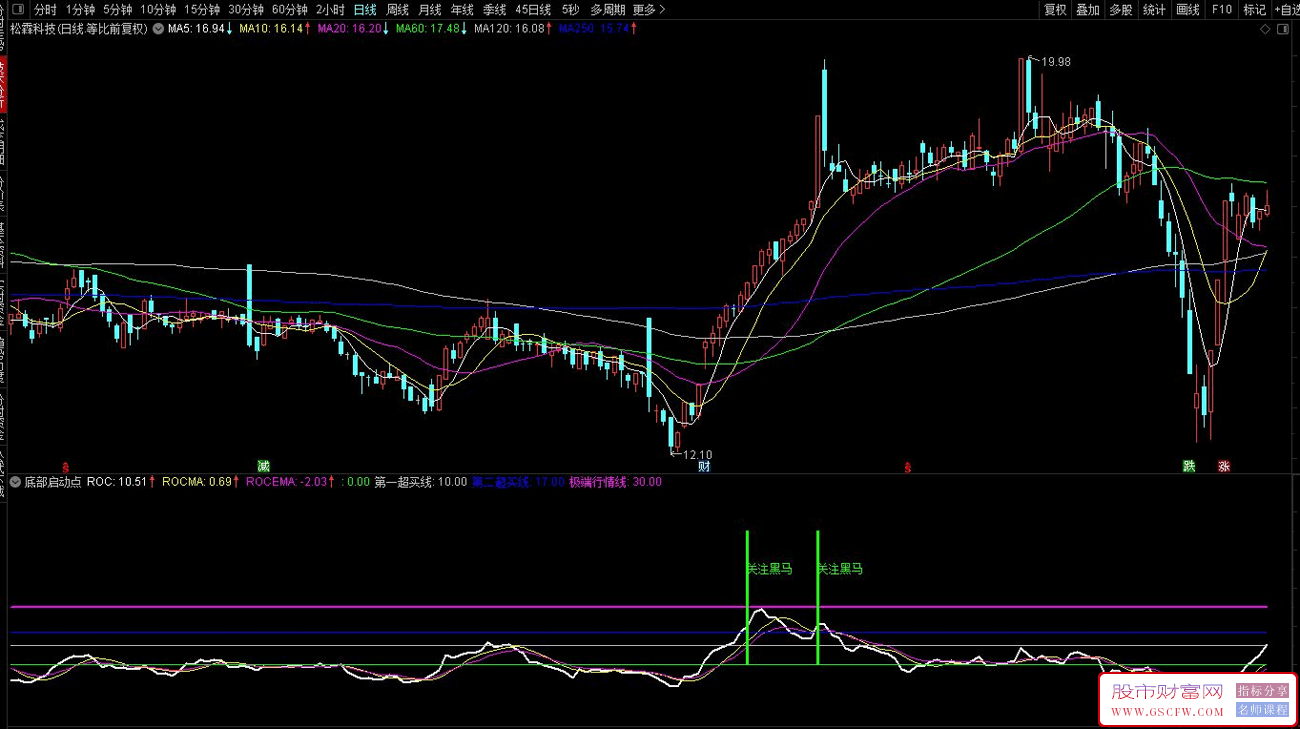Toggle the 复权 price adjustment option
This screenshot has width=1300, height=729.
pyautogui.click(x=1055, y=10)
